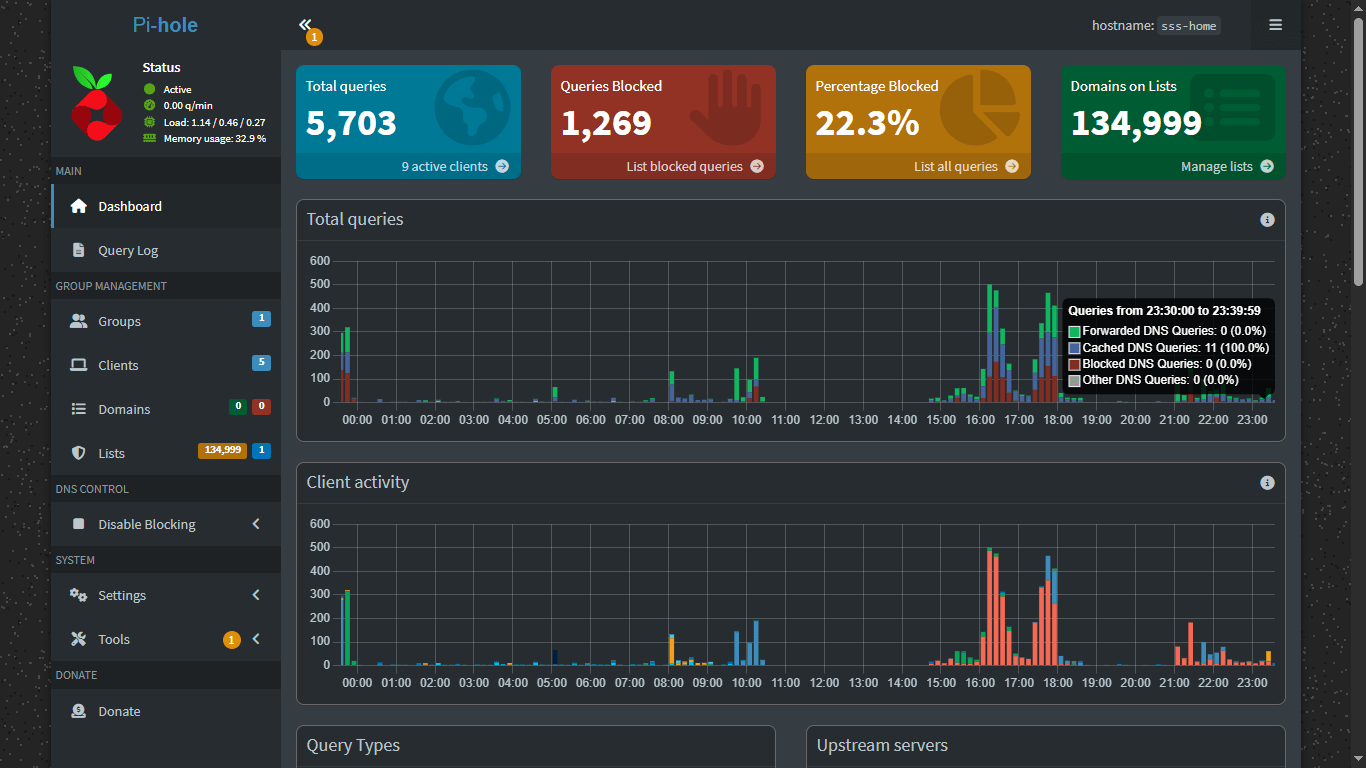Click the Tools wrench icon
Image resolution: width=1366 pixels, height=768 pixels.
(x=79, y=639)
